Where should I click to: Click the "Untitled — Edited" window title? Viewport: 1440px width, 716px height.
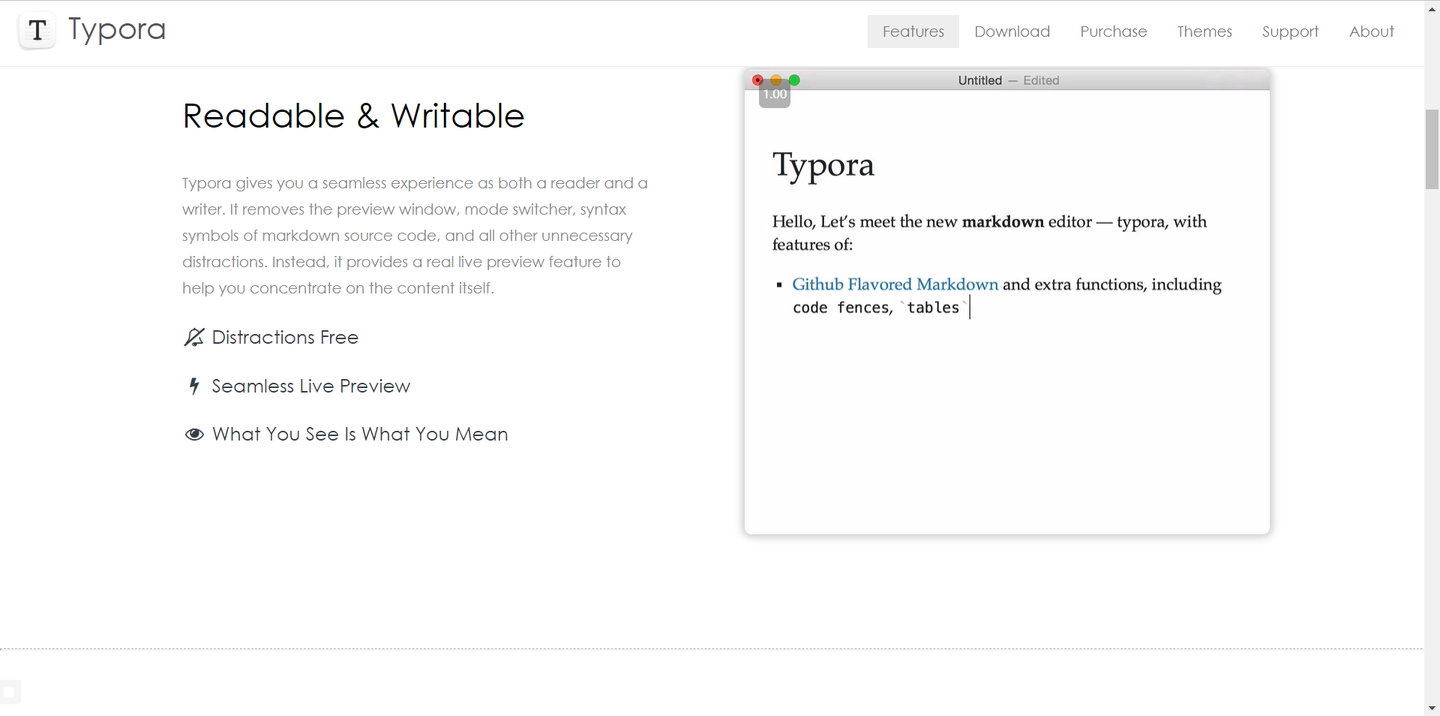(1008, 80)
